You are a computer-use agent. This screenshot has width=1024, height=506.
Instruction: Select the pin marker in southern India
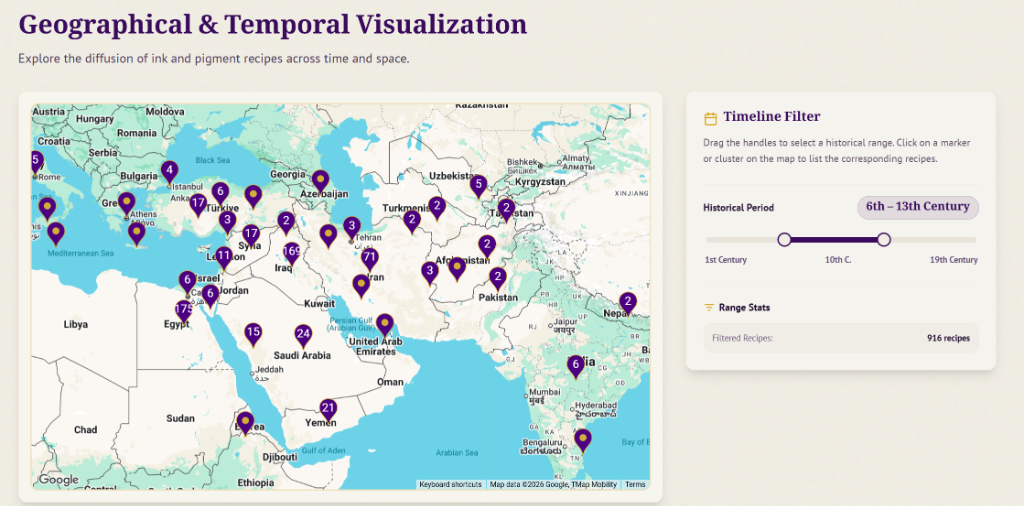click(x=583, y=439)
